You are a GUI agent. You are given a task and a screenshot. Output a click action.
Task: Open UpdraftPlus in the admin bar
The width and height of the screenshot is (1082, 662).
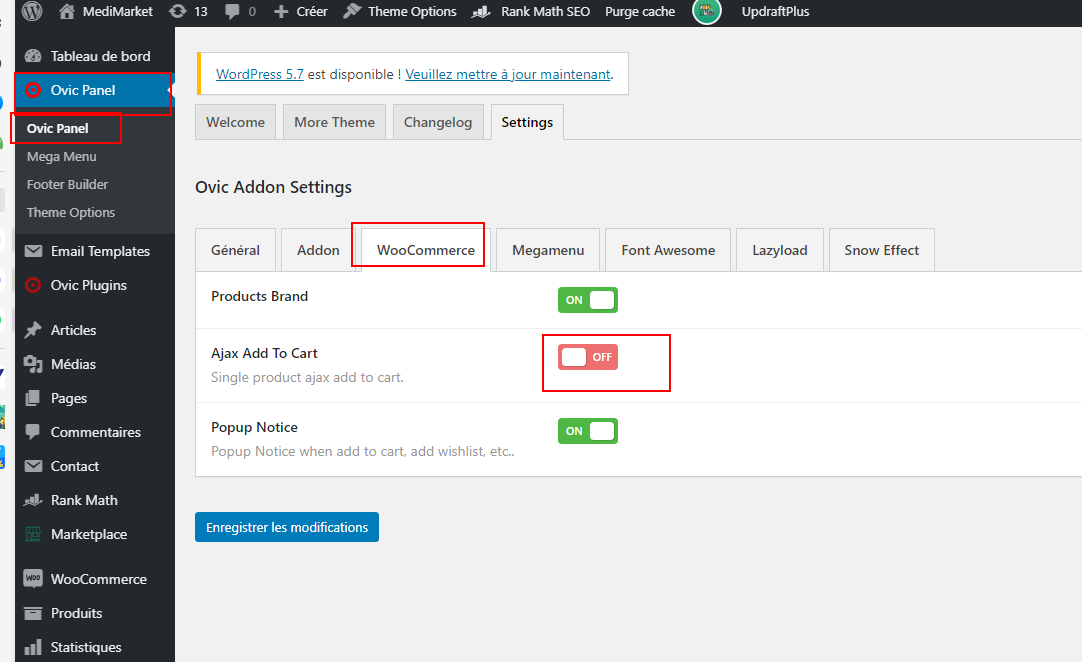click(776, 12)
